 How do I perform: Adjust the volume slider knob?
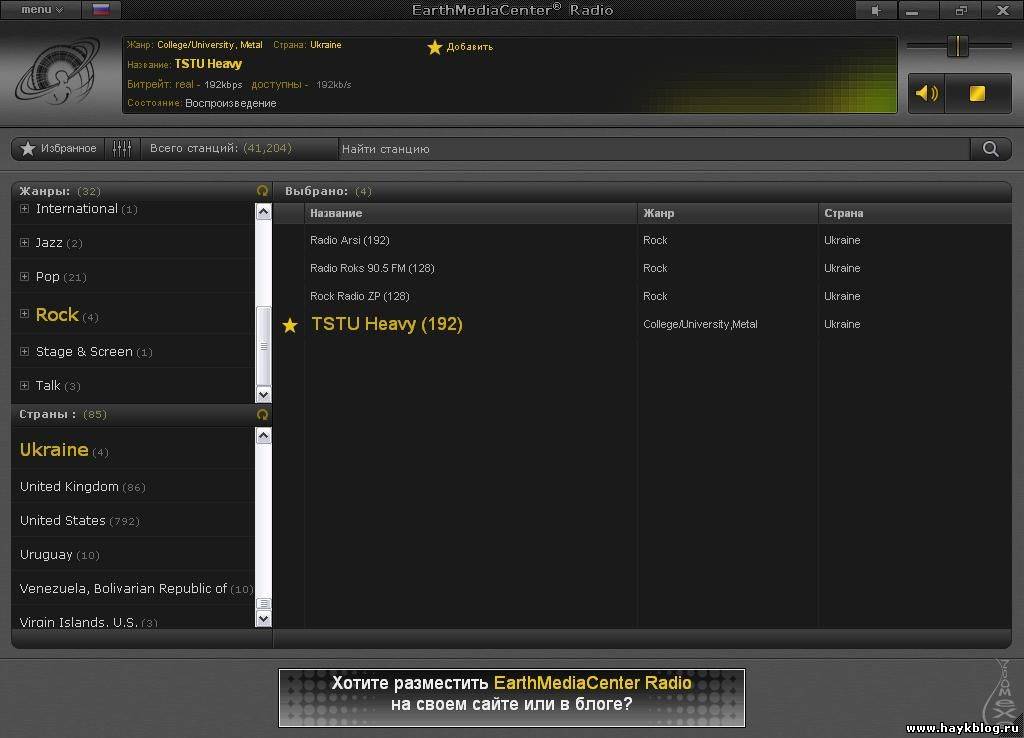tap(957, 46)
